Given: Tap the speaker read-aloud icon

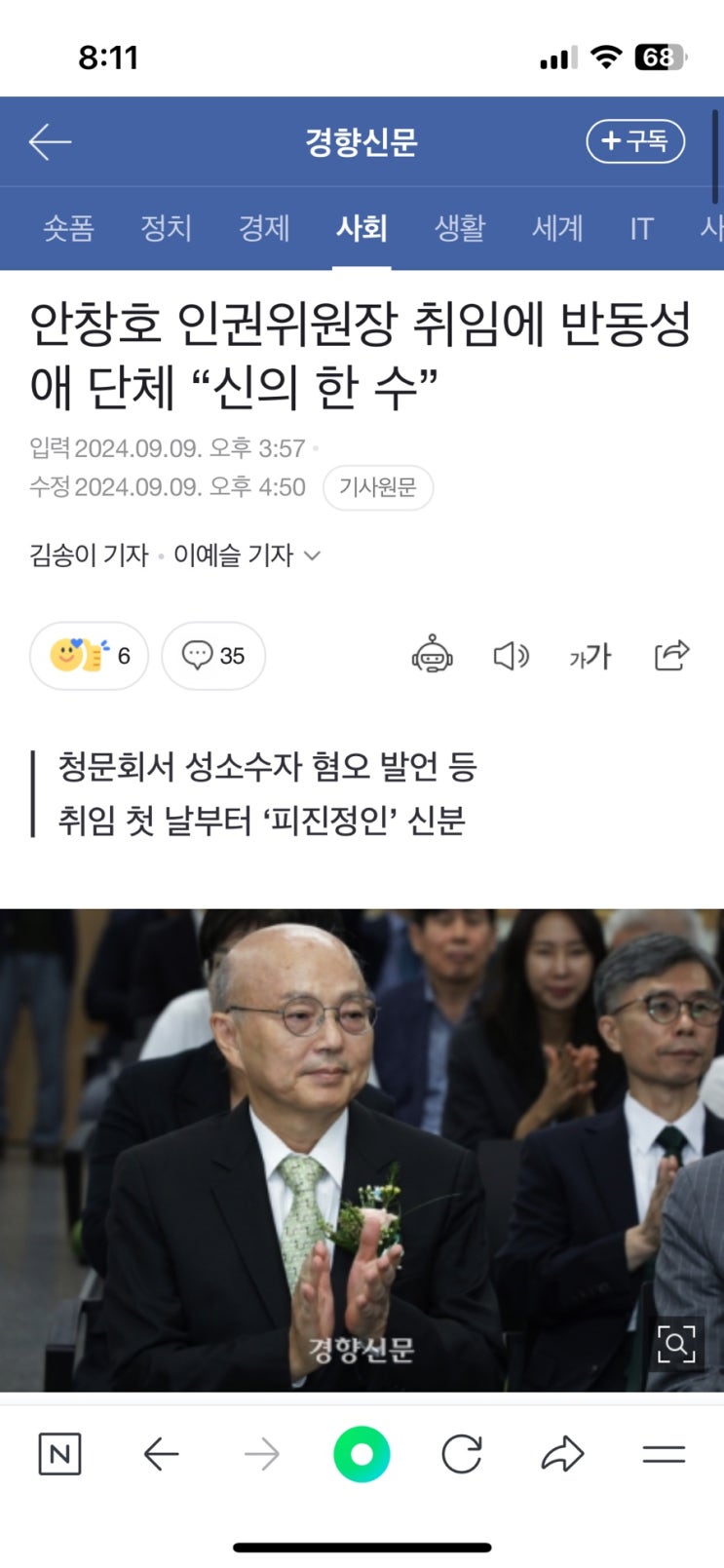Looking at the screenshot, I should [x=511, y=656].
